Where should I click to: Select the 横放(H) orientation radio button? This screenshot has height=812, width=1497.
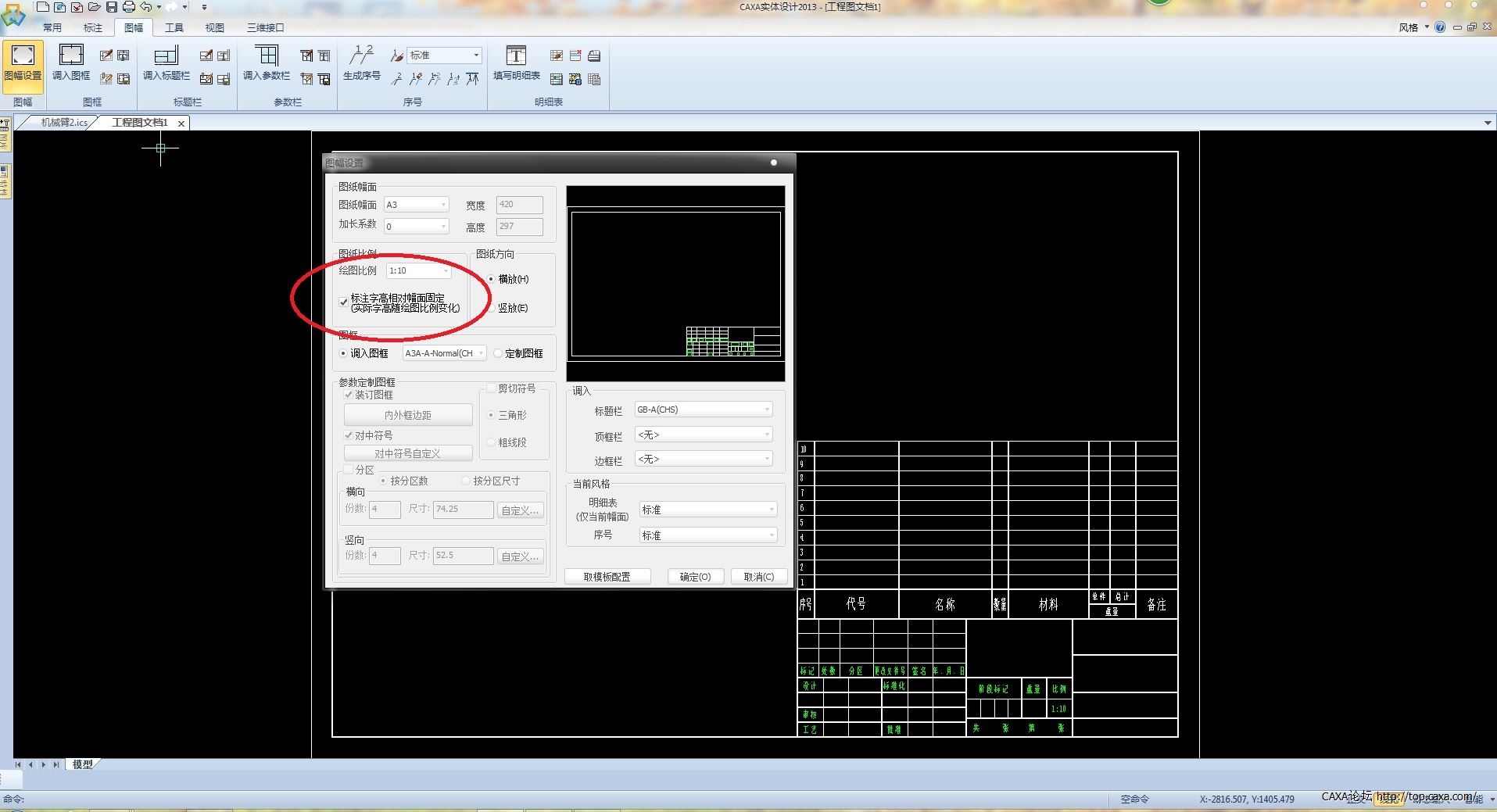pyautogui.click(x=491, y=279)
